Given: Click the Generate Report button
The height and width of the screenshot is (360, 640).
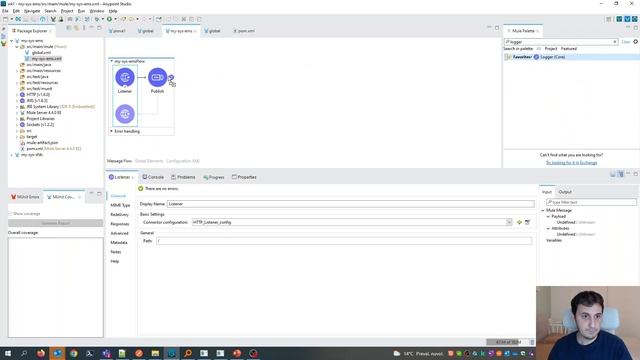Looking at the screenshot, I should coord(56,223).
